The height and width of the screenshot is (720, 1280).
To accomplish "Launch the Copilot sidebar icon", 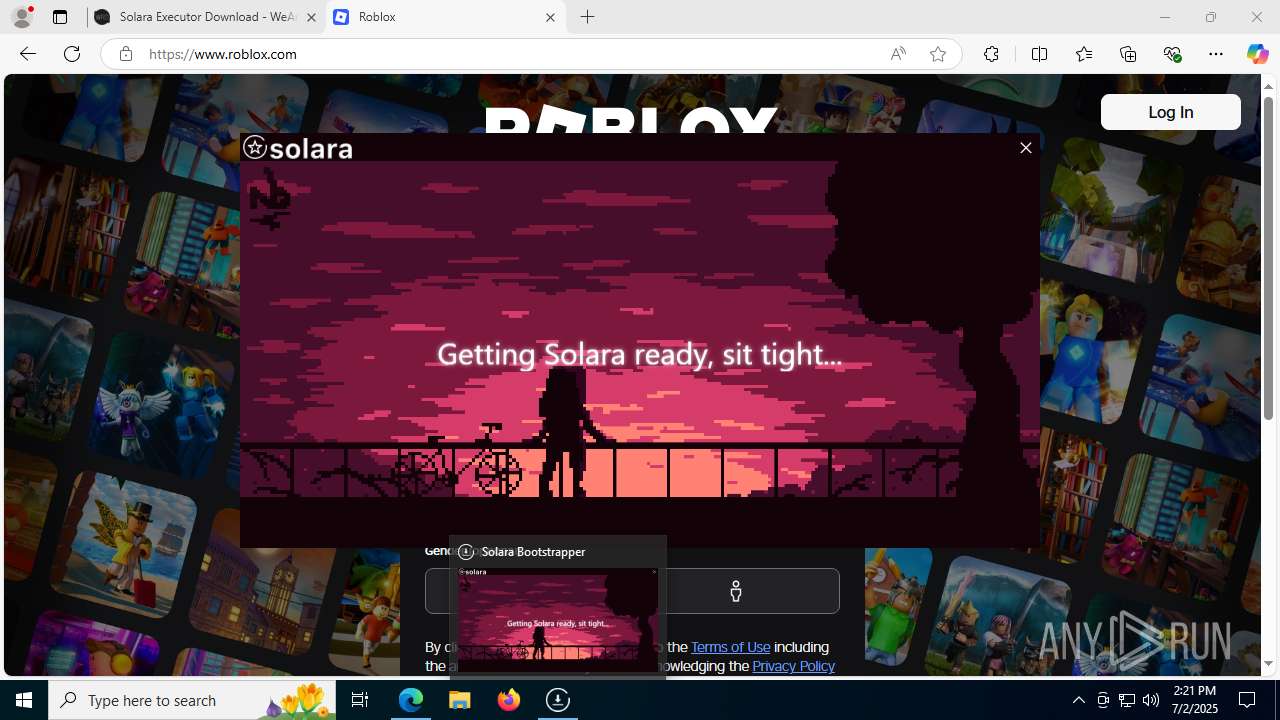I will 1257,54.
